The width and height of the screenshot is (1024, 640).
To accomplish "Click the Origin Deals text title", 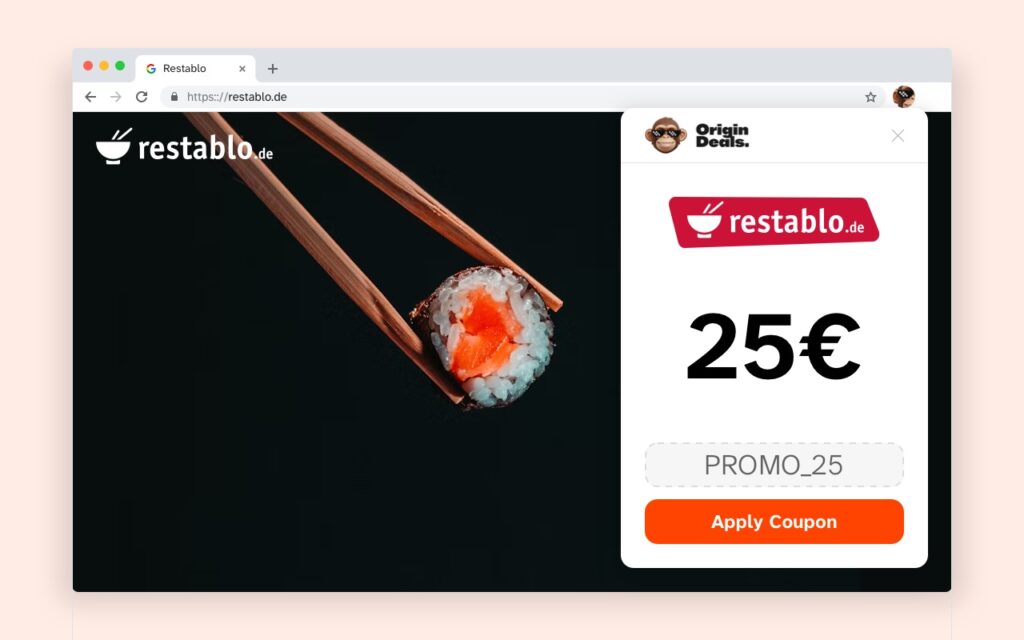I will (722, 135).
